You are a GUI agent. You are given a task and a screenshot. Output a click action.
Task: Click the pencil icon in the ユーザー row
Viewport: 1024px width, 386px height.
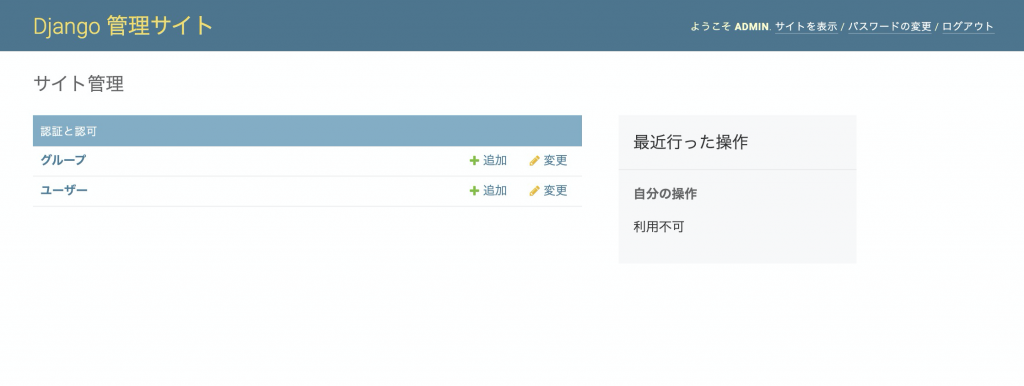click(534, 191)
